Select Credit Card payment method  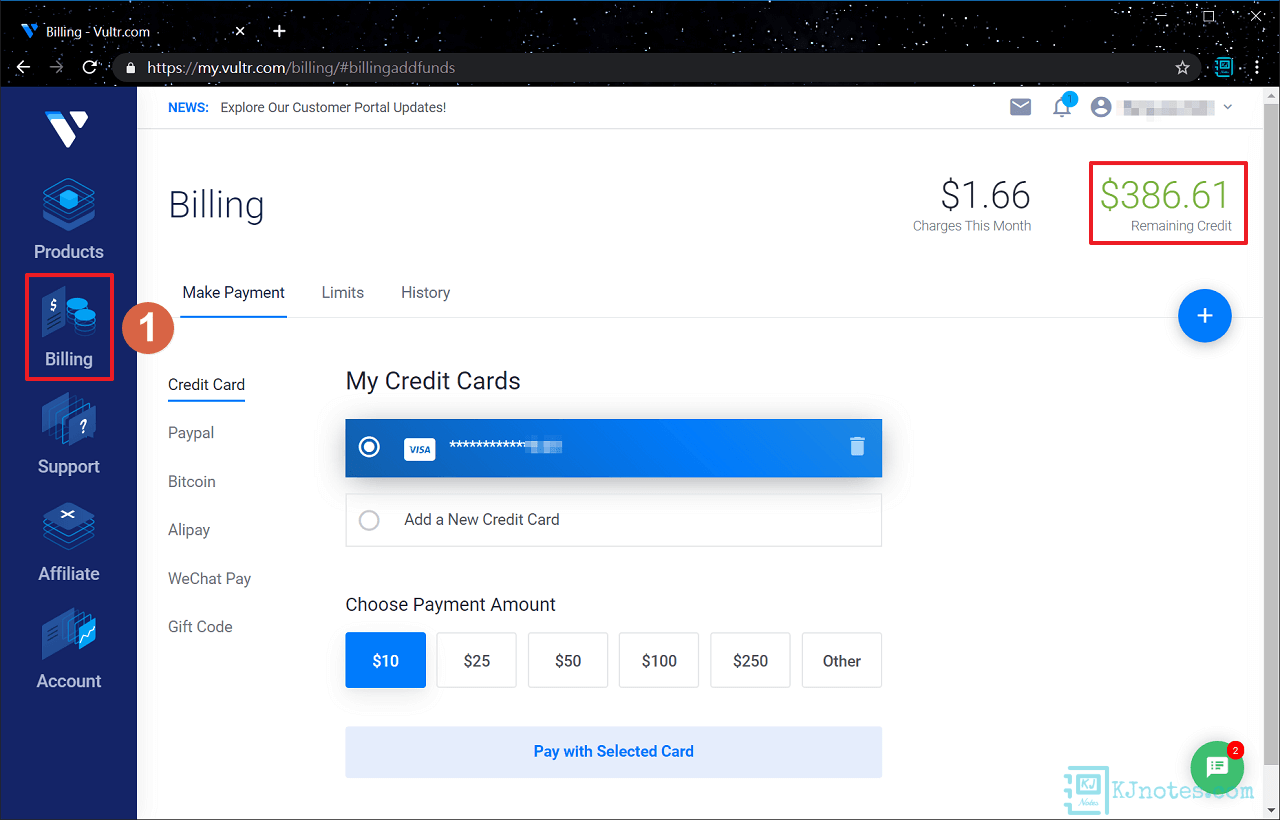[206, 384]
